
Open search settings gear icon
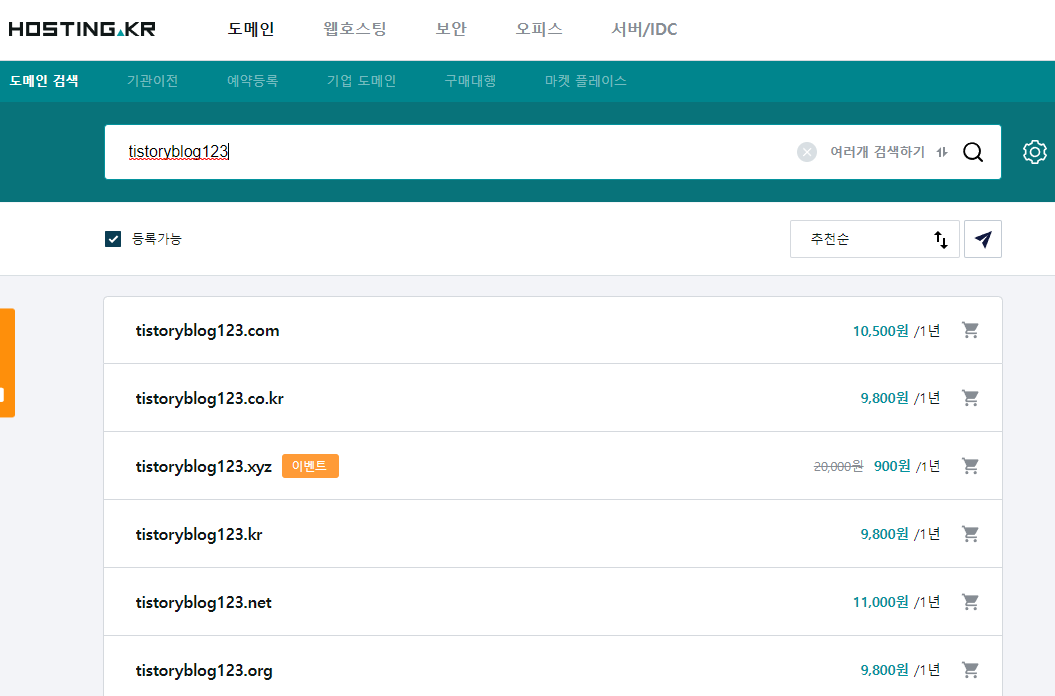click(x=1035, y=152)
